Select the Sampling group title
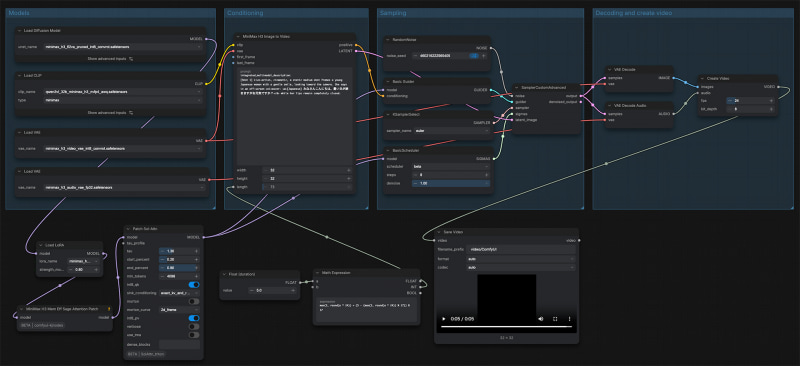Viewport: 800px width, 366px height. coord(392,13)
